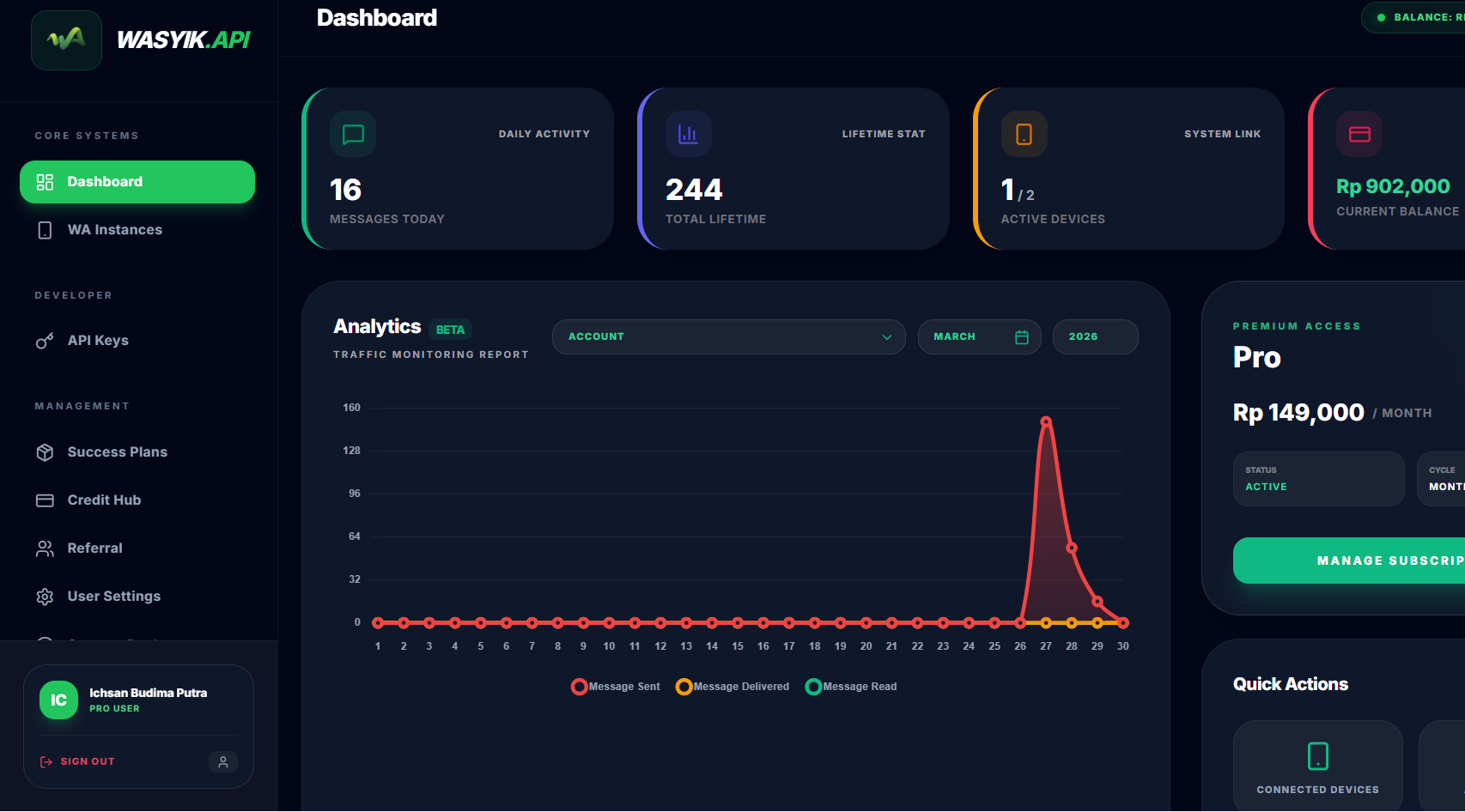Screen dimensions: 1465x812
Task: Click the Lifetime Stat bar chart icon
Action: click(x=688, y=134)
